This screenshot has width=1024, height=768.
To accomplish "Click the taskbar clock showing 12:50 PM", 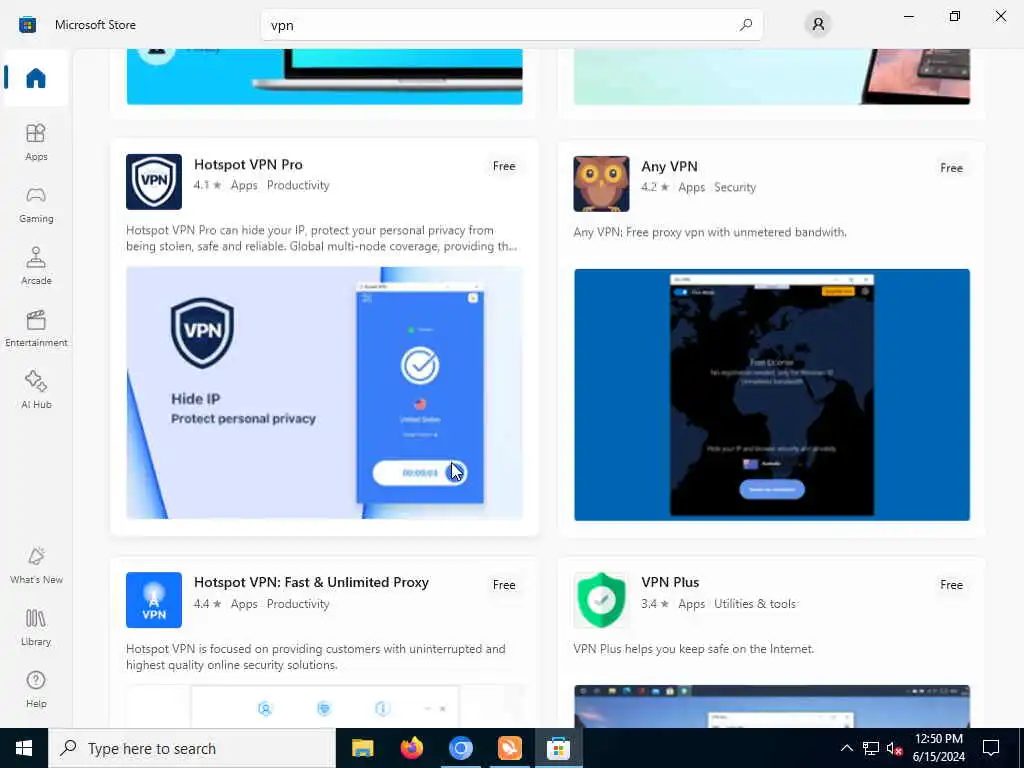I will click(939, 748).
